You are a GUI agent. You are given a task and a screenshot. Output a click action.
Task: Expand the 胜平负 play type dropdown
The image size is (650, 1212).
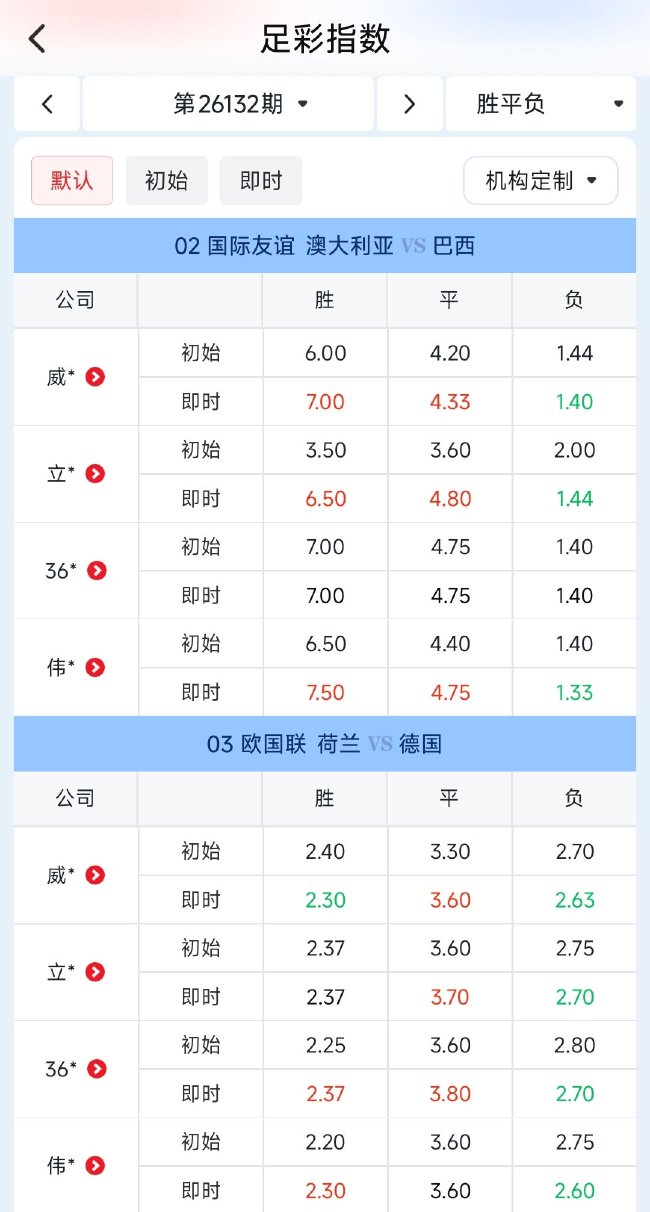pyautogui.click(x=541, y=104)
